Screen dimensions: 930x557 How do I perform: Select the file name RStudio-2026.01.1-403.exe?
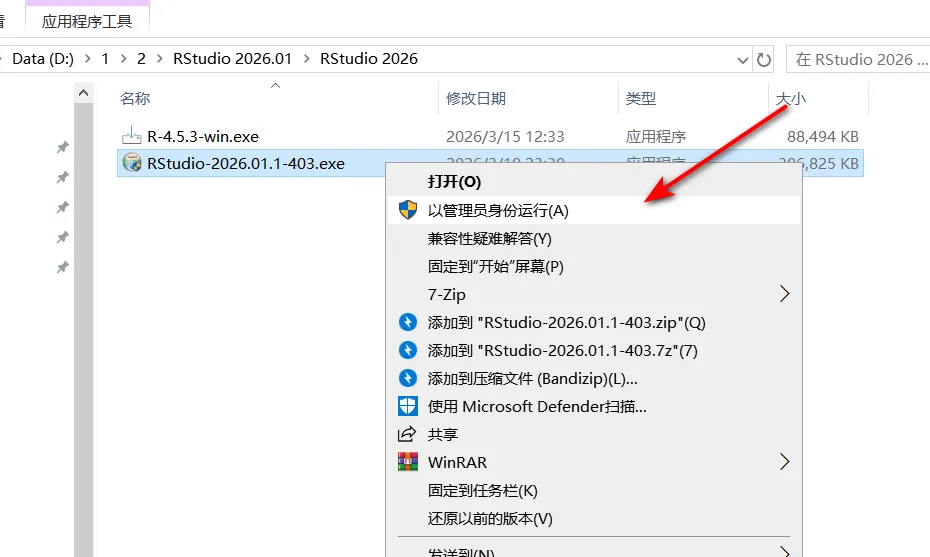click(246, 163)
